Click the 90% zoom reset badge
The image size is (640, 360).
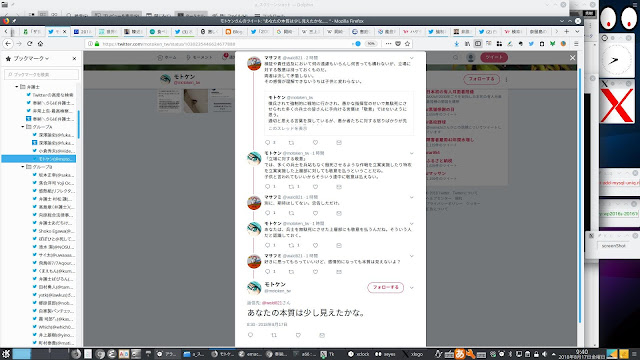371,44
